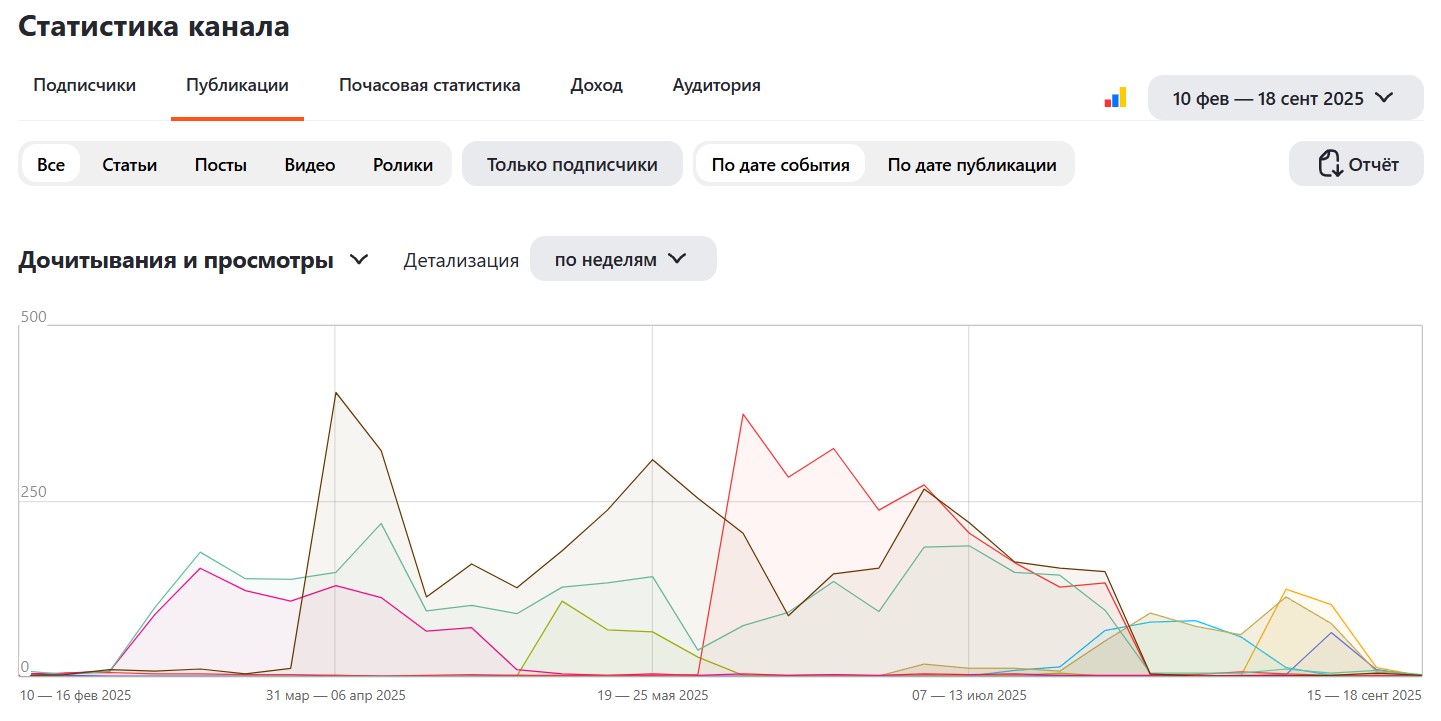Show only Видео statistics

click(x=309, y=164)
